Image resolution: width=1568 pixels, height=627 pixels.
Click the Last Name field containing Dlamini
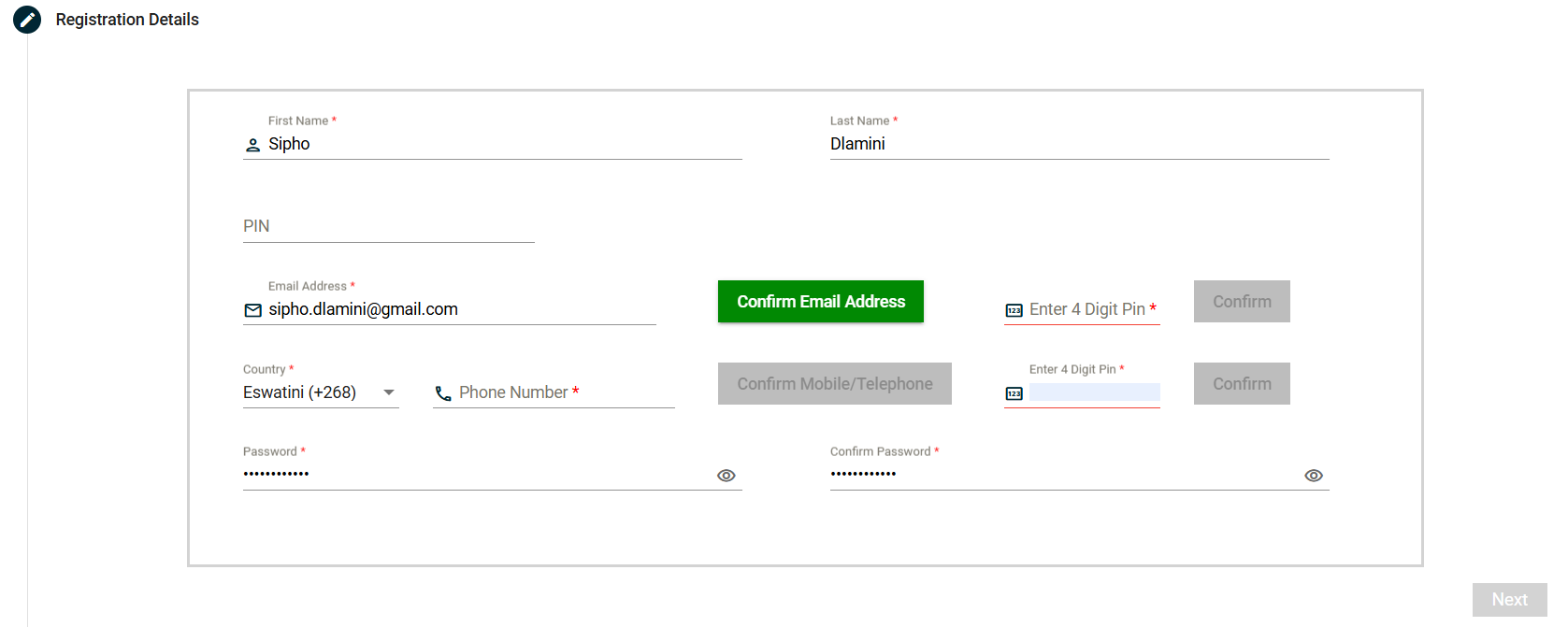click(x=1078, y=144)
